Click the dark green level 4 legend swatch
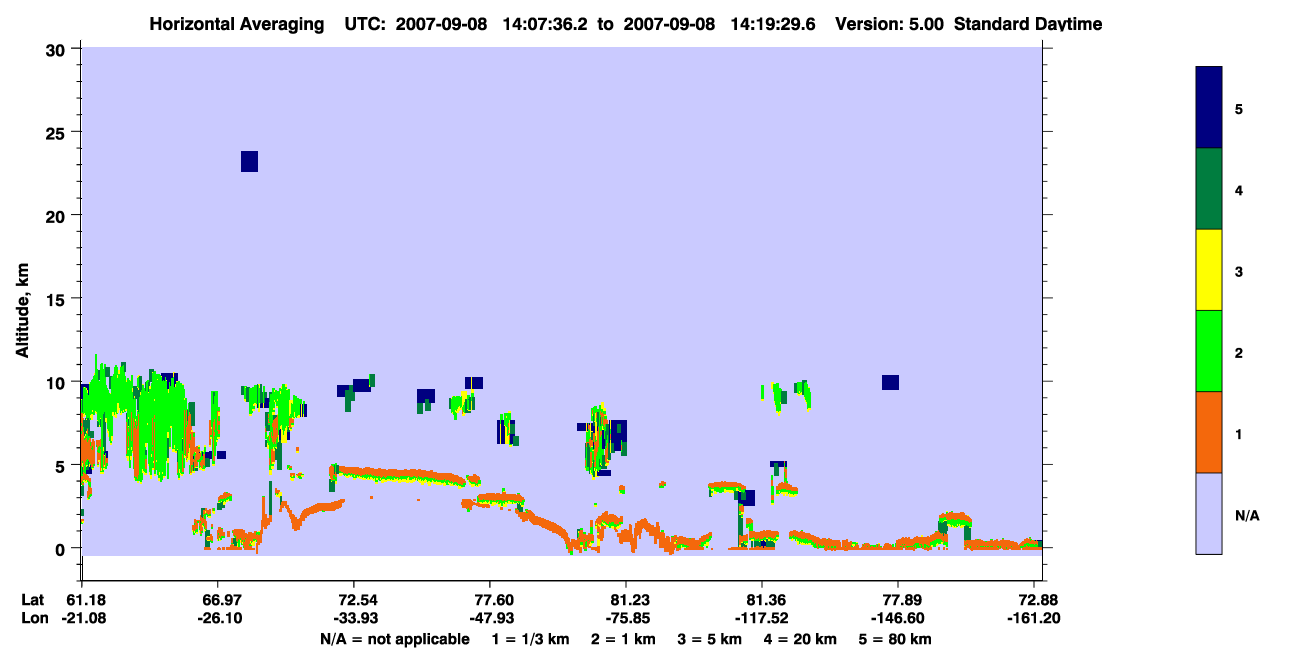Image resolution: width=1300 pixels, height=667 pixels. tap(1209, 189)
